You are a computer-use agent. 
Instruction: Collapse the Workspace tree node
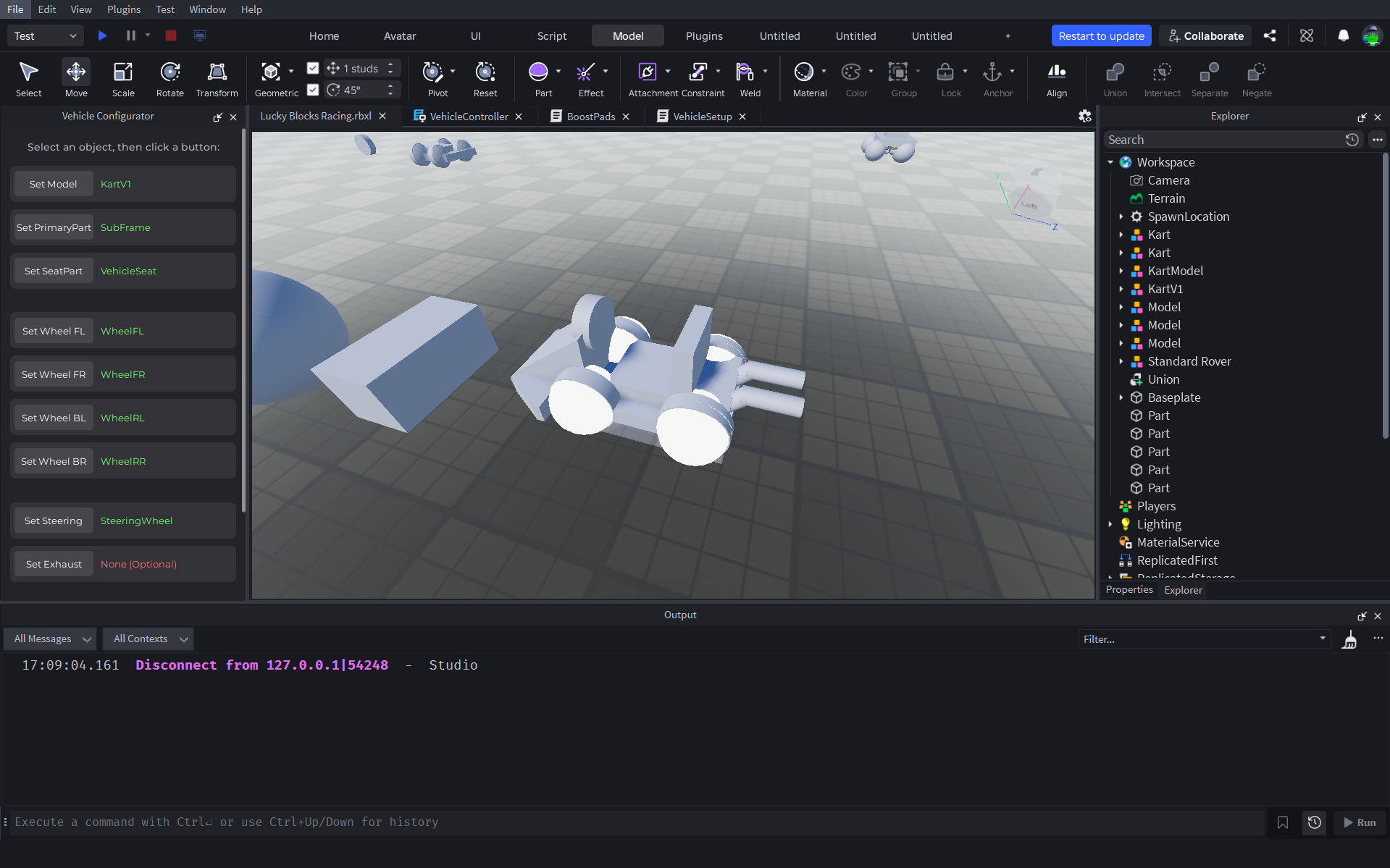click(x=1110, y=162)
